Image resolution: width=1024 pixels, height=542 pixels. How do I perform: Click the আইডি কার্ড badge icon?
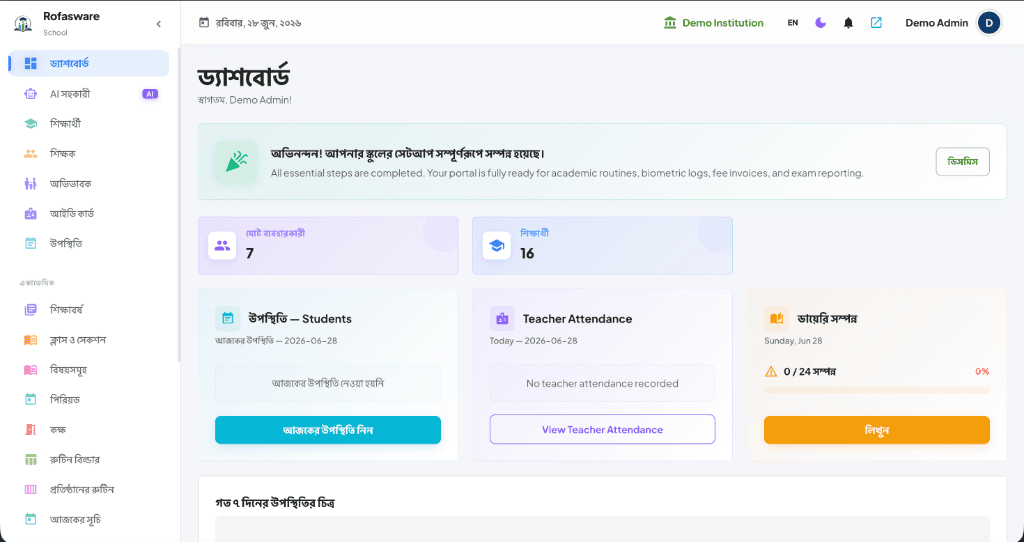[x=30, y=214]
